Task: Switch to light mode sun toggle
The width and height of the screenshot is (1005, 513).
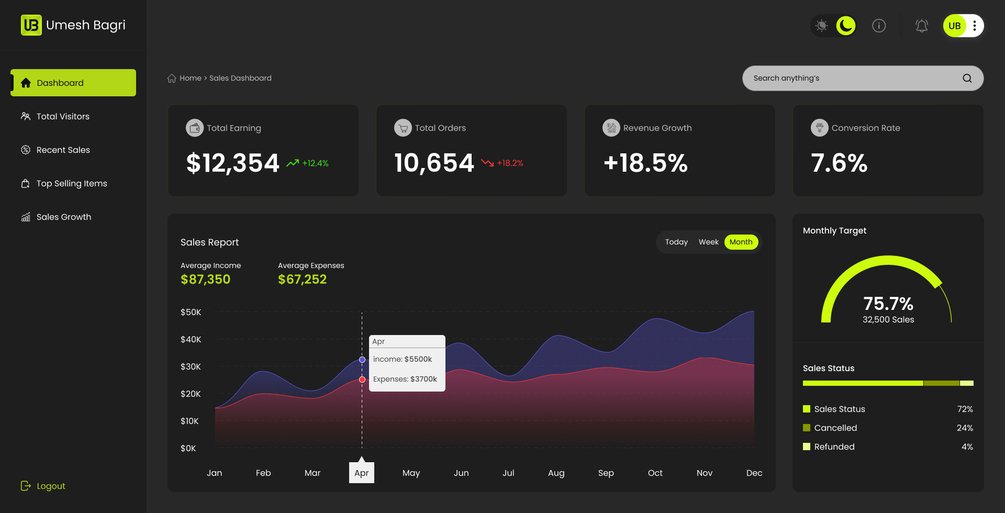Action: click(821, 26)
